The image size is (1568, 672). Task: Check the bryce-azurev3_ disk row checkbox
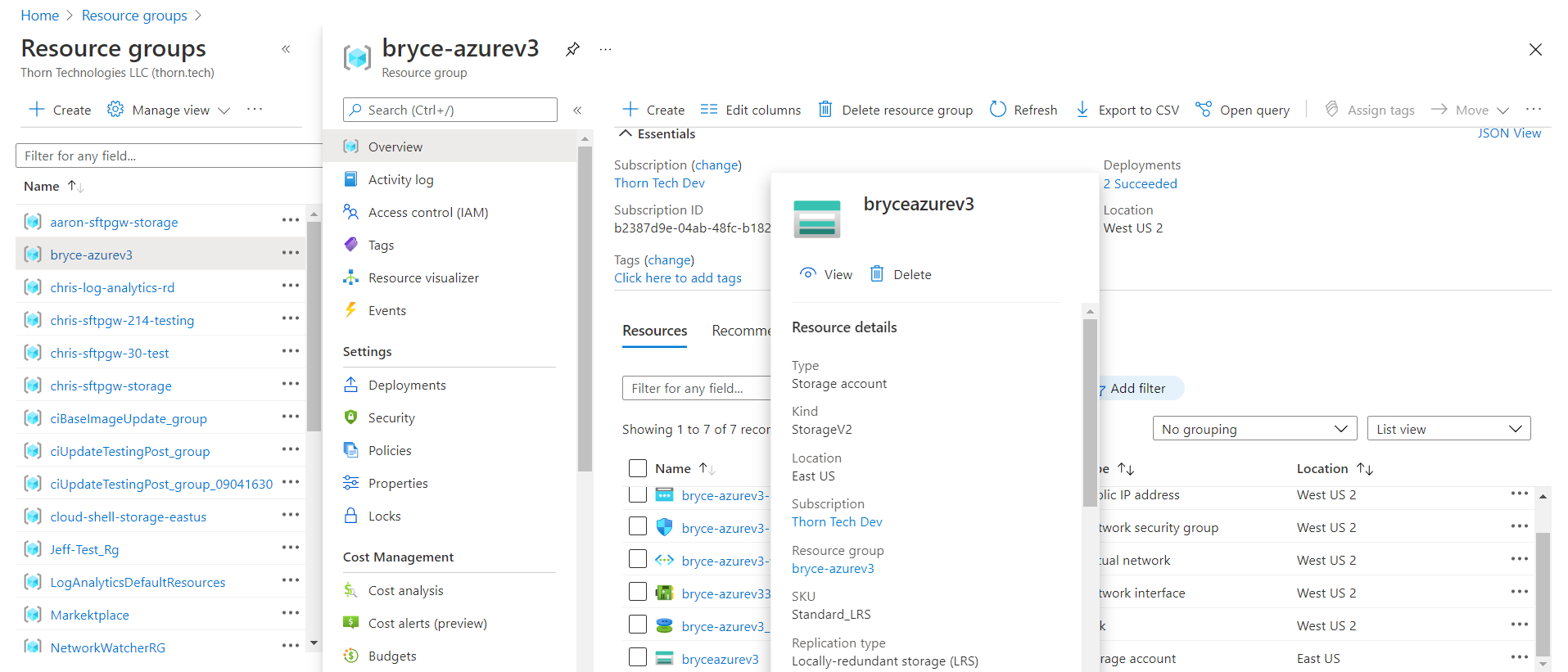click(638, 625)
